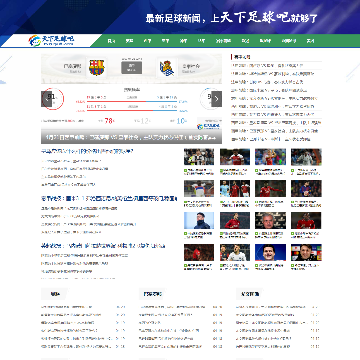
Task: Open thumbnail of red-and-white kit player on green pitch
Action: [235, 157]
